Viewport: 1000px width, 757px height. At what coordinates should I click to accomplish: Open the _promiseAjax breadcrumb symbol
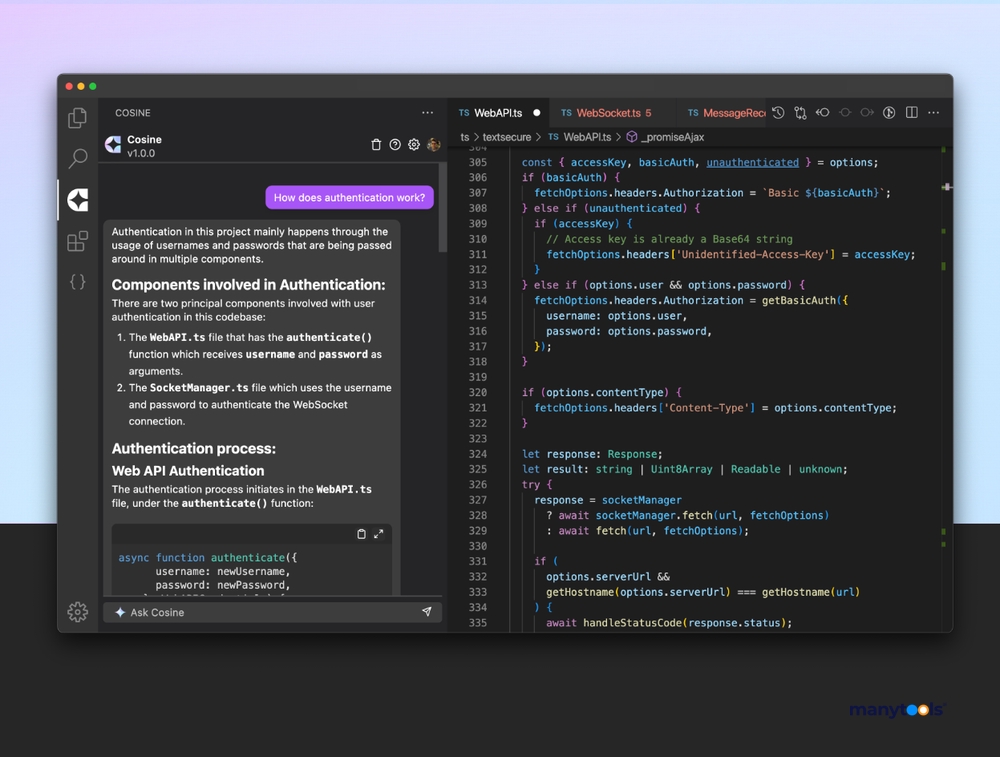[x=673, y=137]
